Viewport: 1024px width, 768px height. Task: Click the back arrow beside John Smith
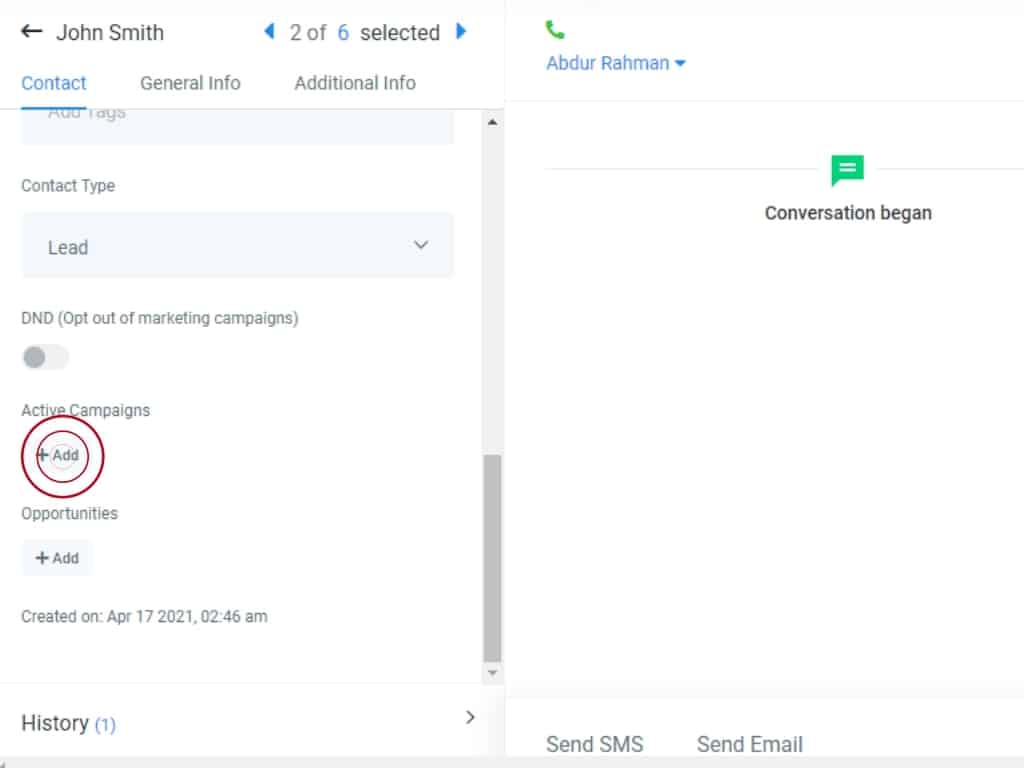(32, 32)
